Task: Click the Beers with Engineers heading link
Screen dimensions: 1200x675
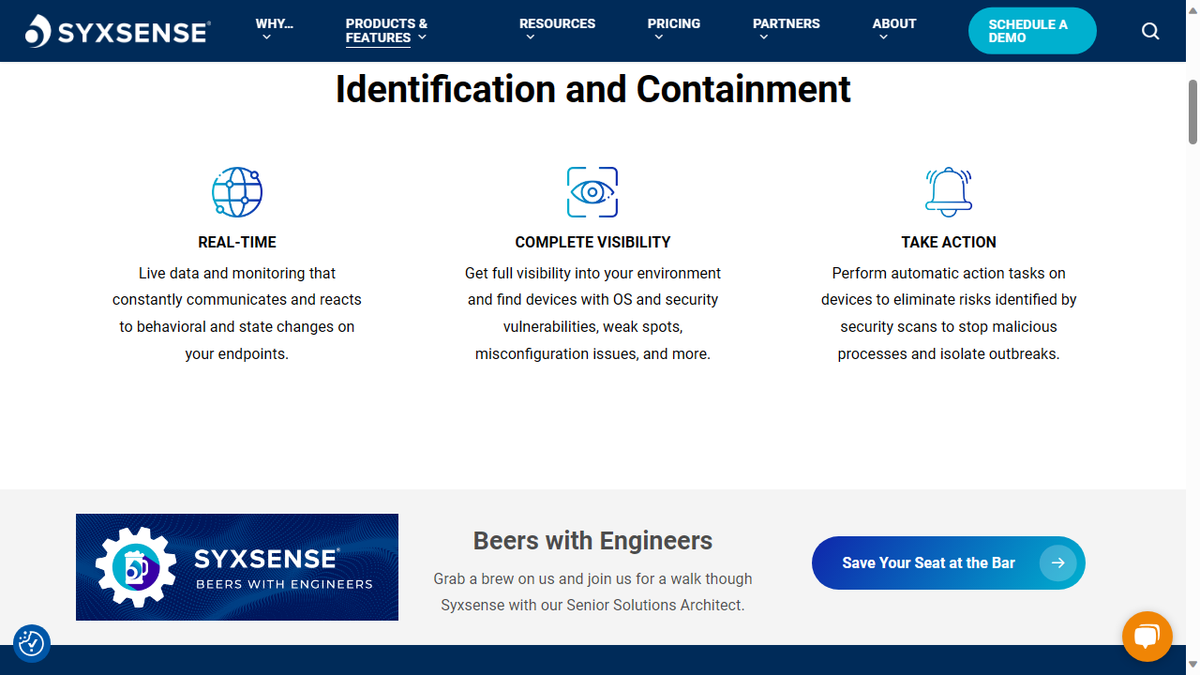Action: click(x=592, y=540)
